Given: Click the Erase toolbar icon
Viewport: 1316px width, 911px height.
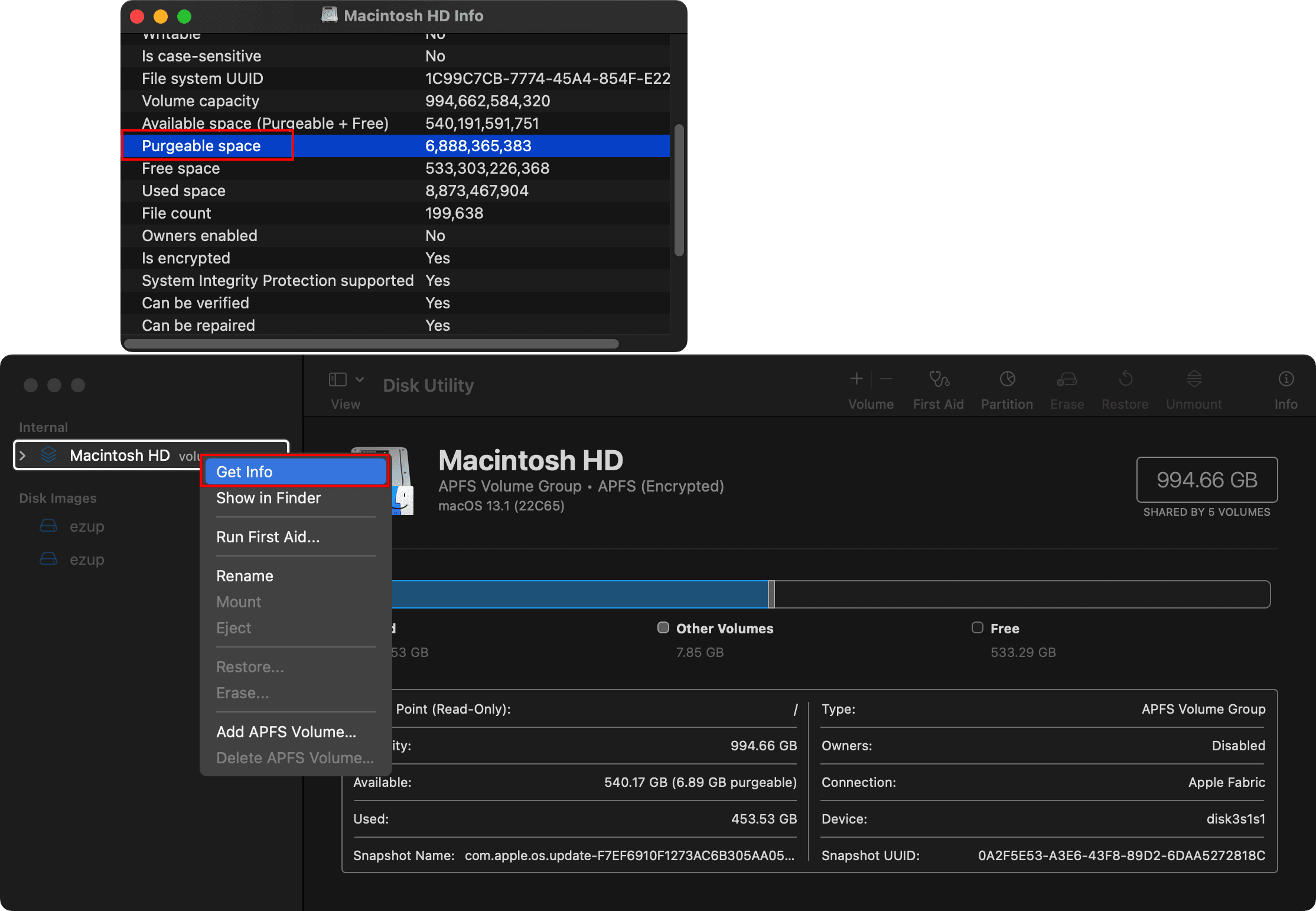Looking at the screenshot, I should (1067, 379).
